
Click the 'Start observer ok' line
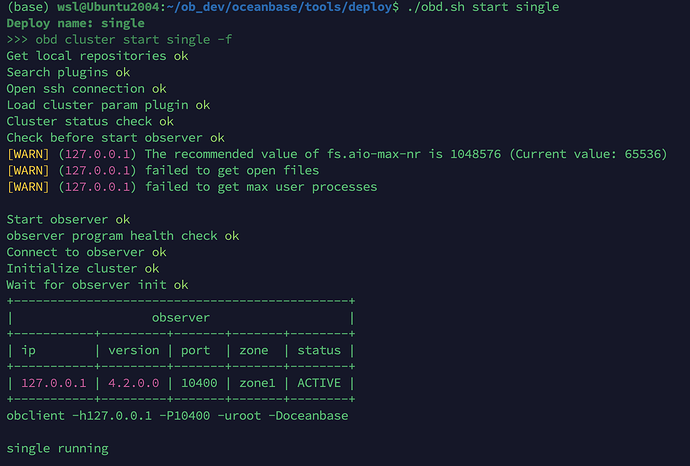click(68, 219)
